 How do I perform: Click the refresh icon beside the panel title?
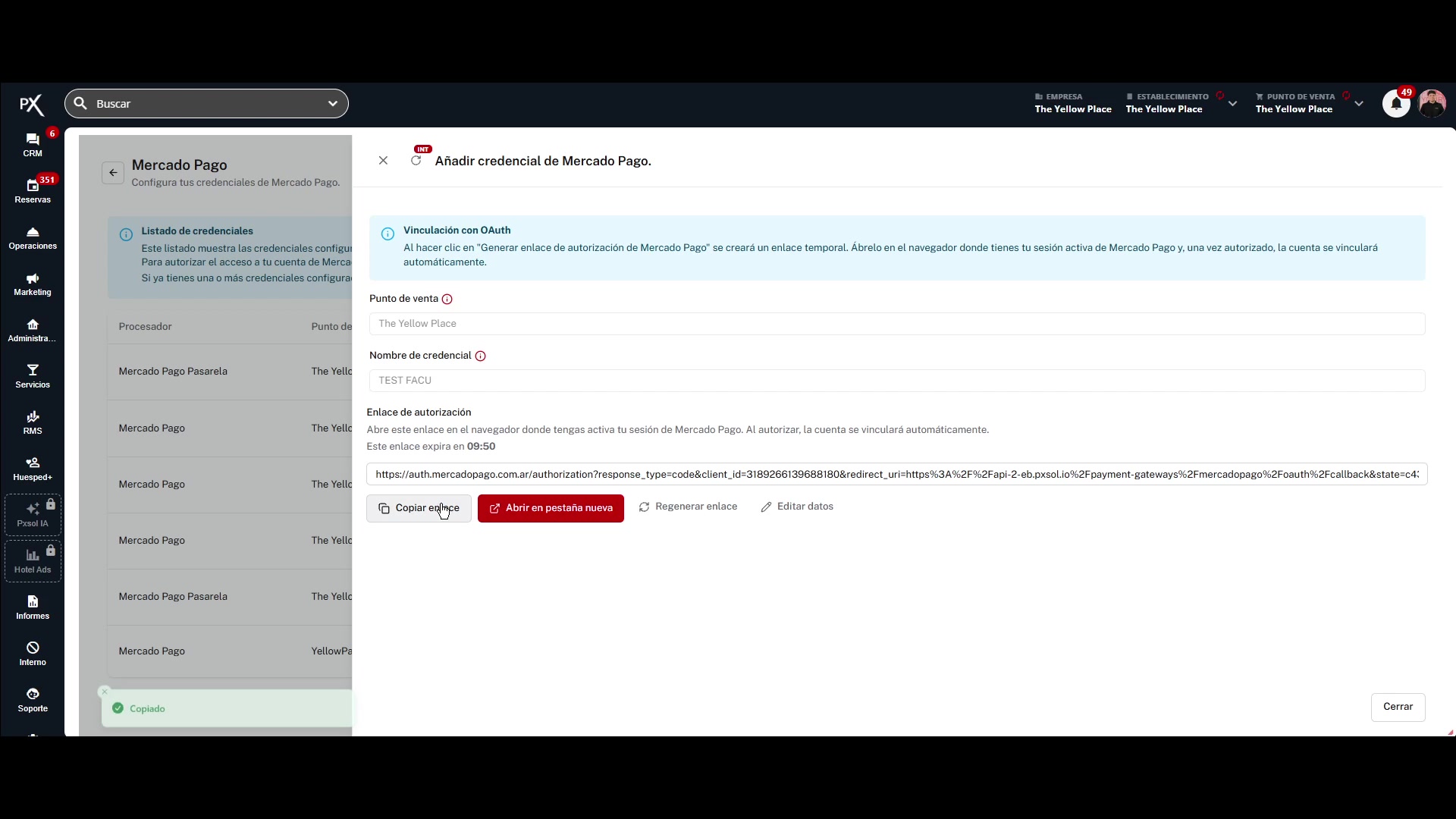416,161
